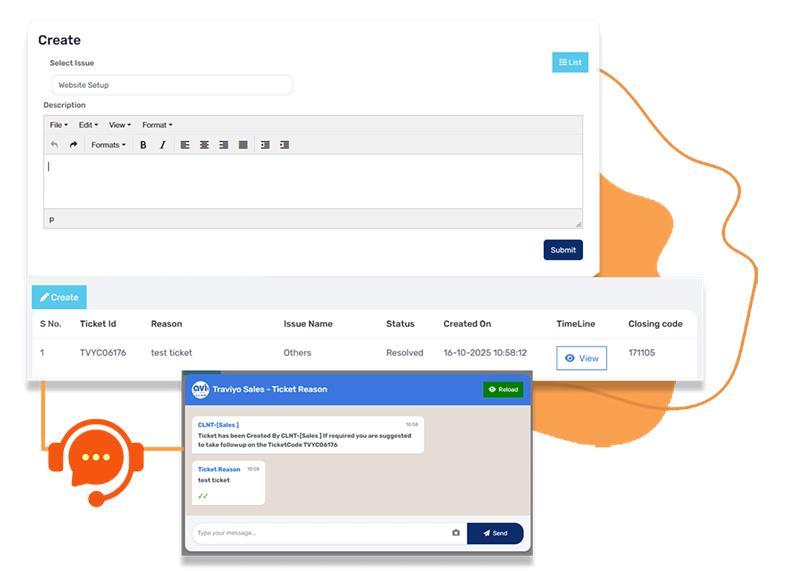Click the 'Created On' column header
This screenshot has width=800, height=571.
[x=467, y=324]
